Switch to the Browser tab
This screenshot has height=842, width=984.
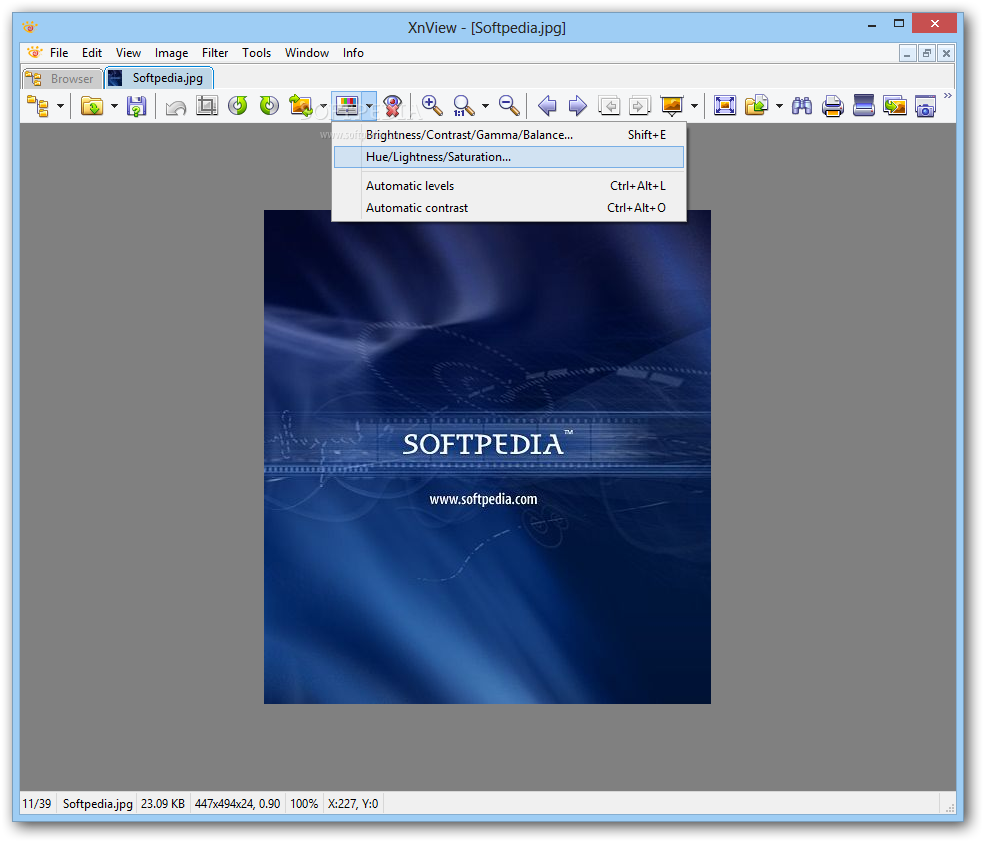pyautogui.click(x=62, y=78)
